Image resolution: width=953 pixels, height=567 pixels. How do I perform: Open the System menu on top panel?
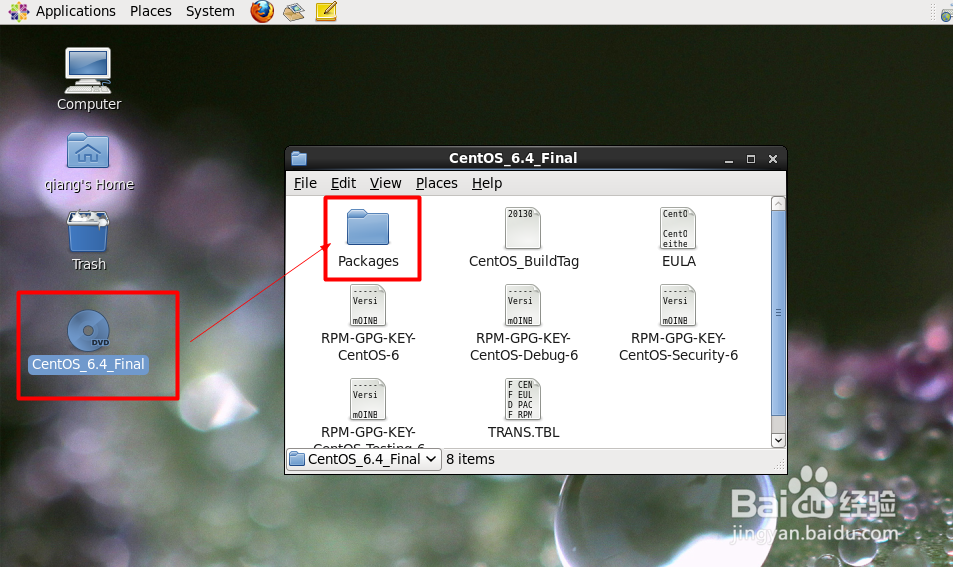[x=210, y=11]
